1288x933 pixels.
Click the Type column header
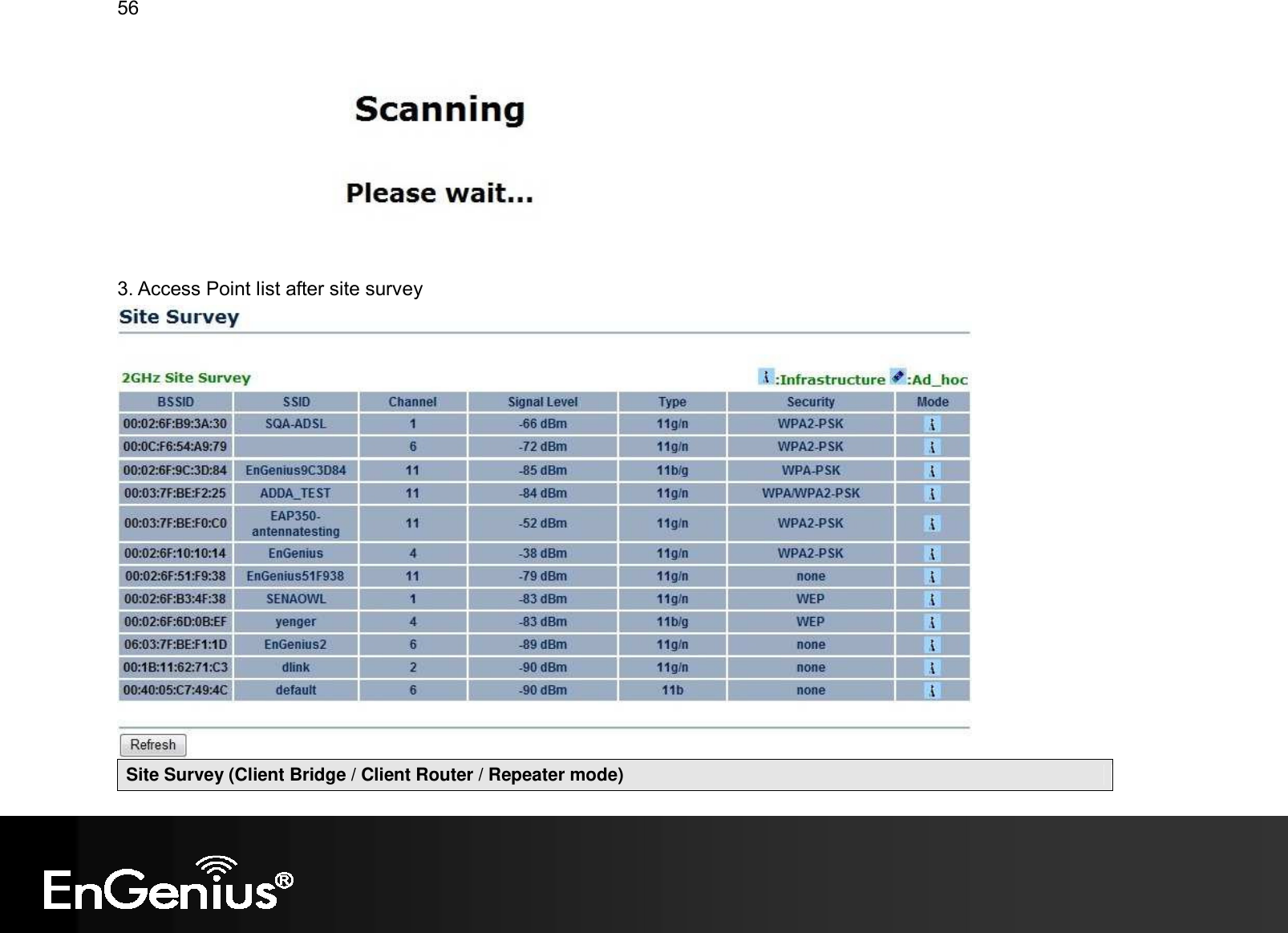(x=672, y=402)
